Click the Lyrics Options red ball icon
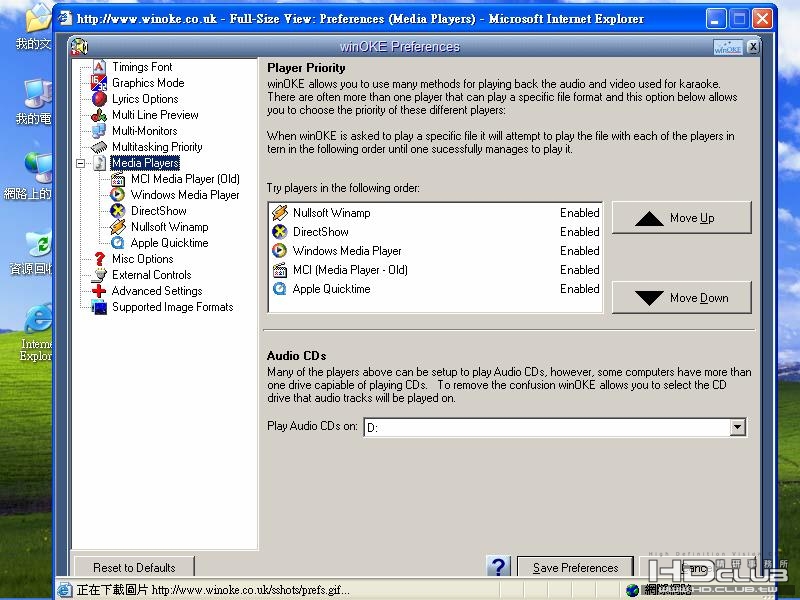 99,99
